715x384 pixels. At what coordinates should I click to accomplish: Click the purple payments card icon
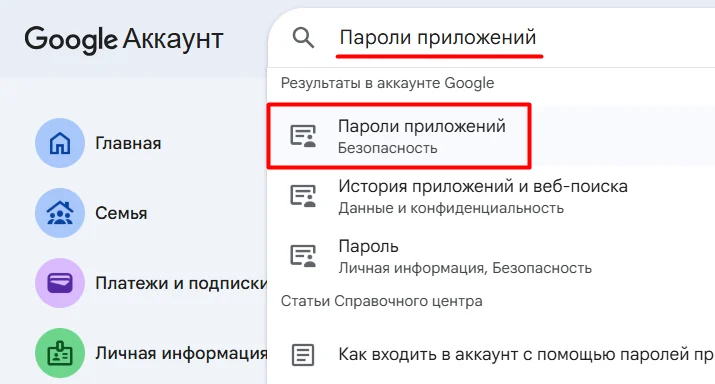coord(60,283)
